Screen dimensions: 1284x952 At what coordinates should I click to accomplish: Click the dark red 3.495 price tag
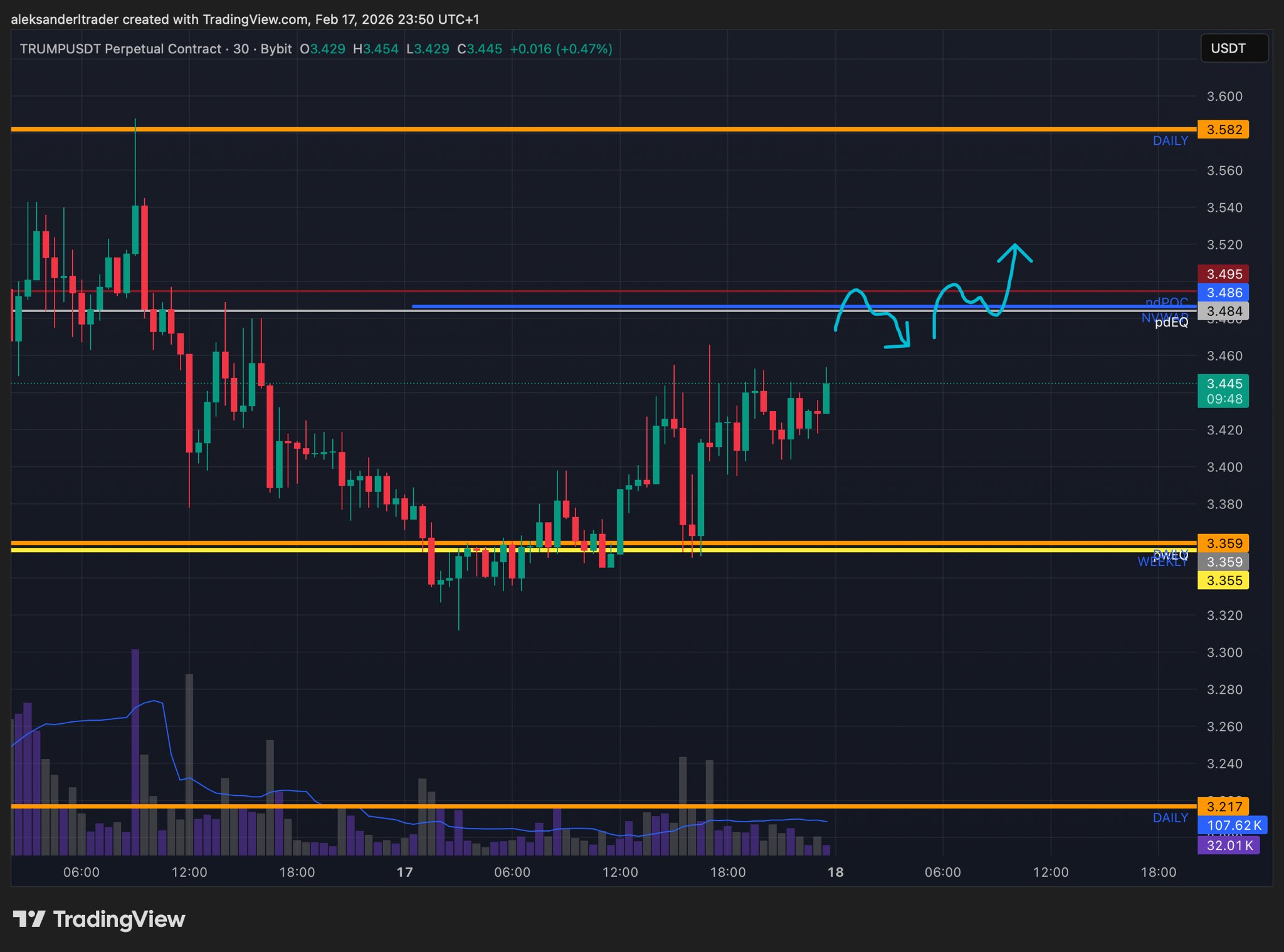pyautogui.click(x=1223, y=274)
